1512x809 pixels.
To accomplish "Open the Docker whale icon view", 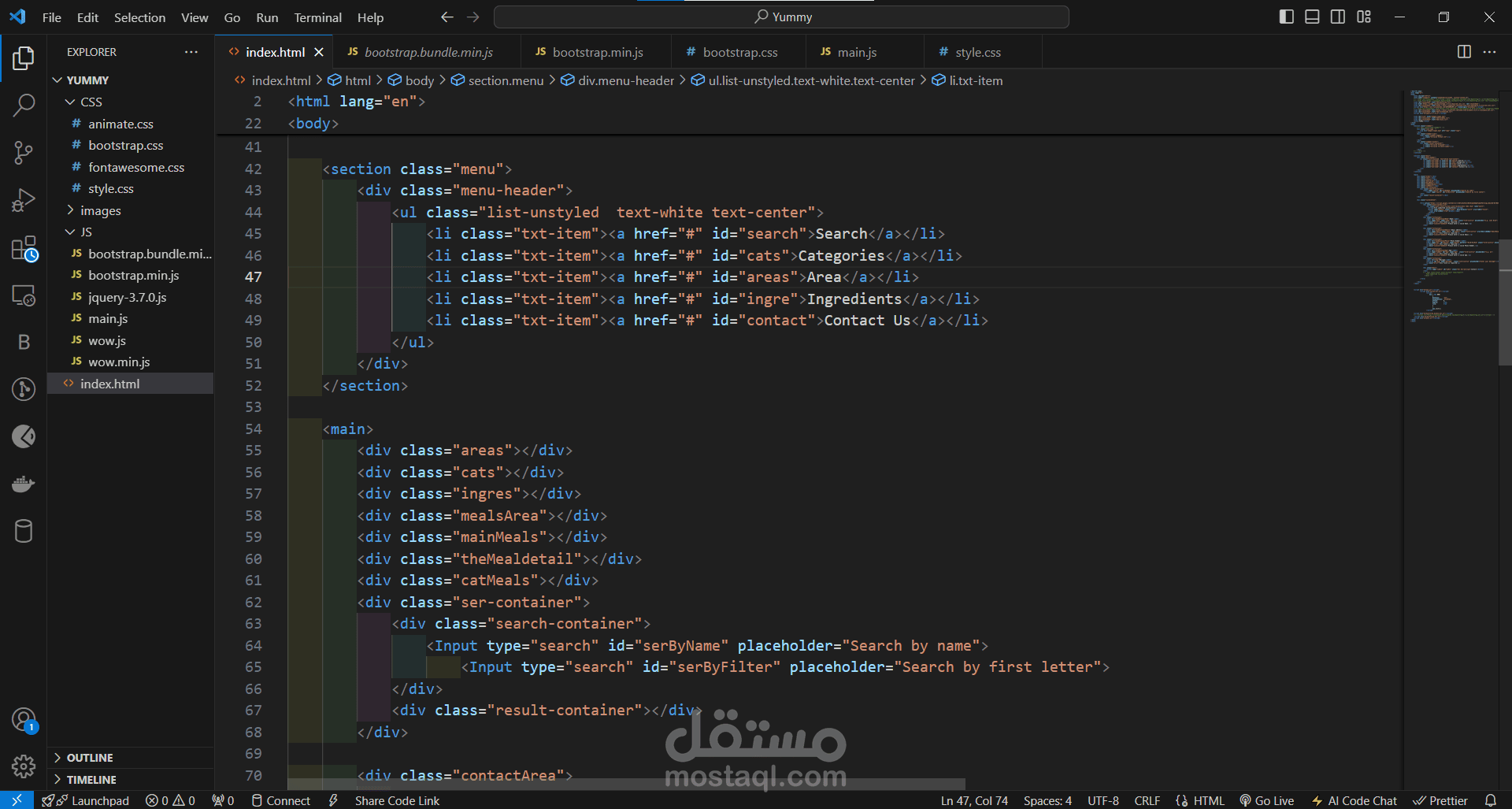I will tap(24, 484).
